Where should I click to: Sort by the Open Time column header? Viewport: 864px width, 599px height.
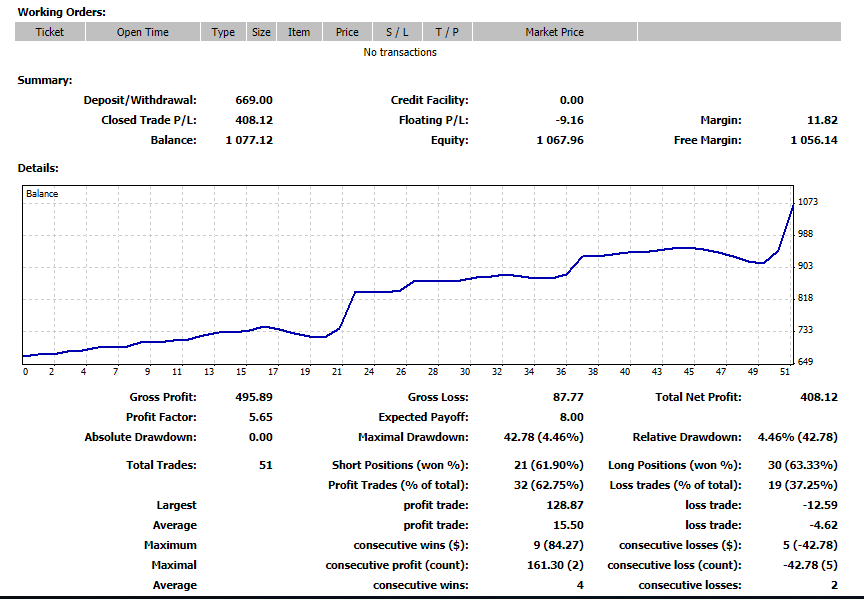click(143, 32)
